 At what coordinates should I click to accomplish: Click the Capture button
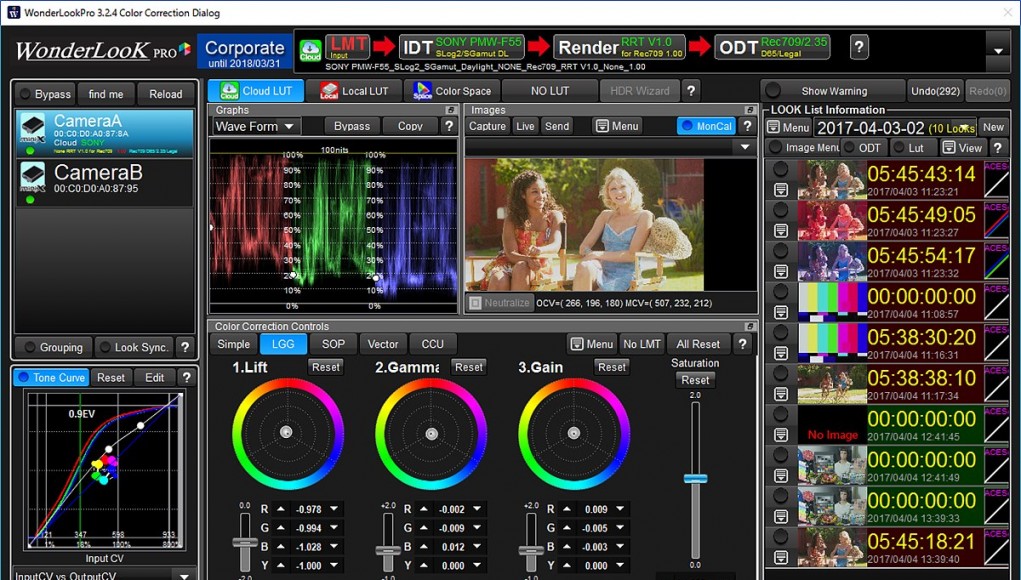(487, 126)
